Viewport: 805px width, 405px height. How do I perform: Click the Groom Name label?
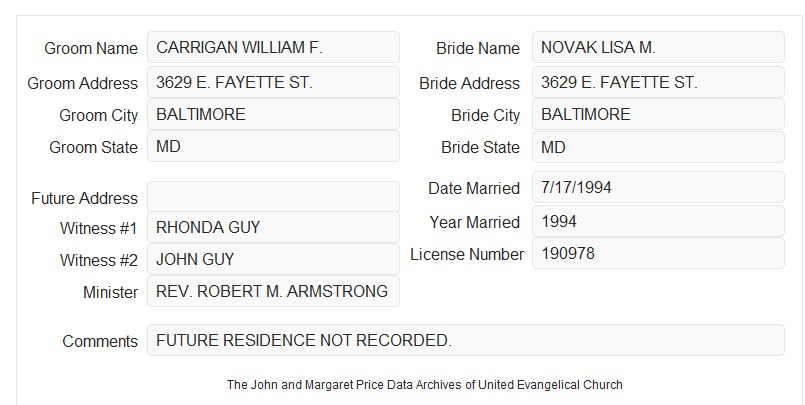tap(91, 48)
